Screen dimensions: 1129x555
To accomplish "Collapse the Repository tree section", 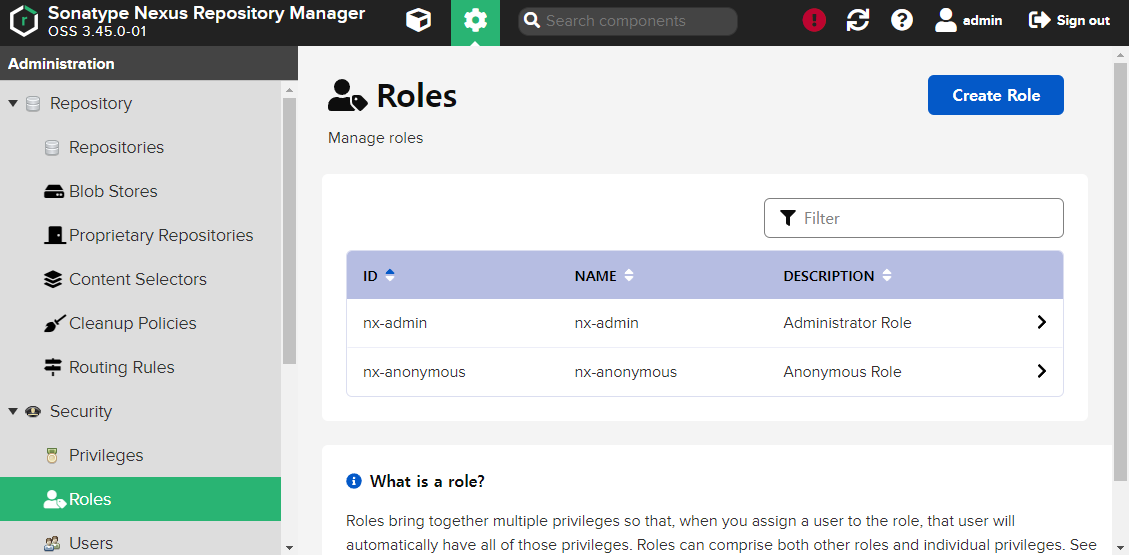I will pos(12,104).
